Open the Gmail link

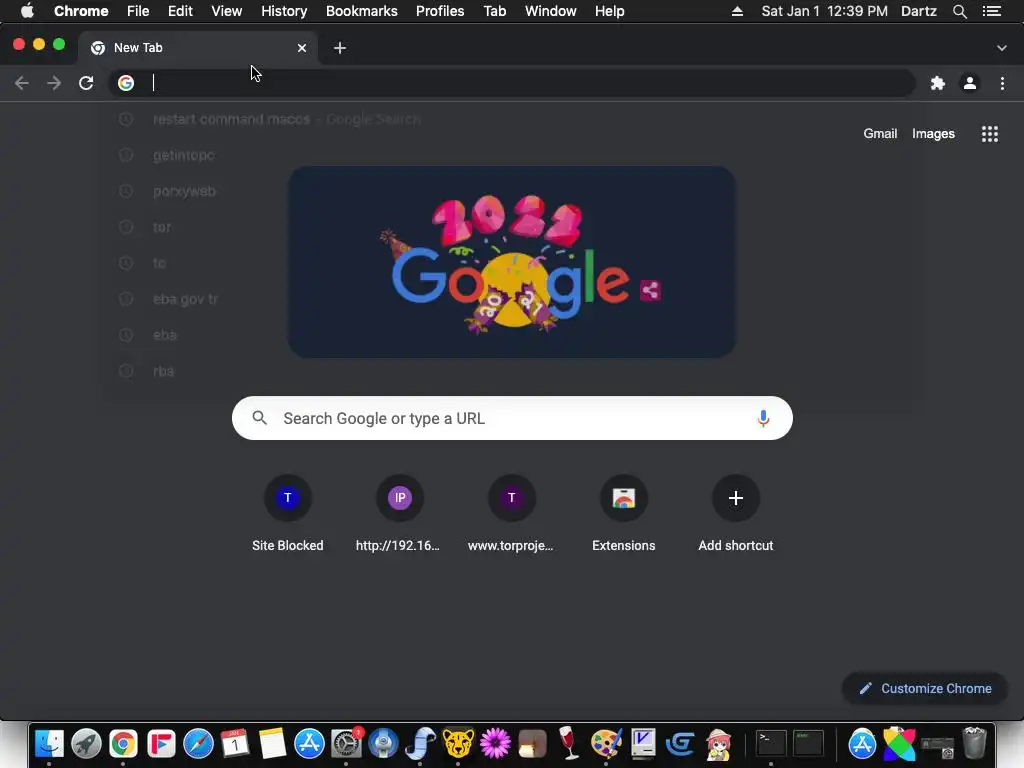(880, 134)
